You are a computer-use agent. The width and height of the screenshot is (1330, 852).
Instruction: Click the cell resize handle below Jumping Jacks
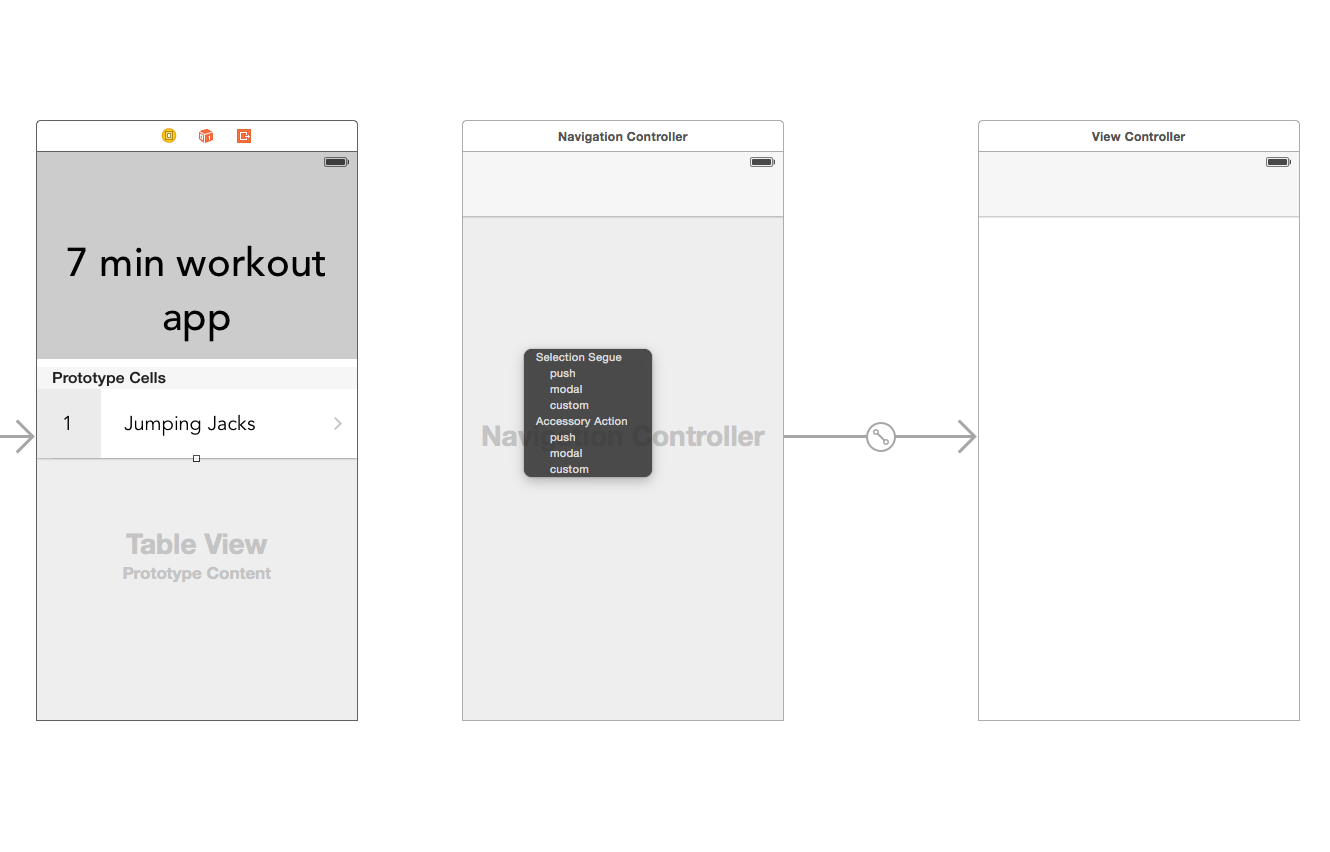point(196,459)
